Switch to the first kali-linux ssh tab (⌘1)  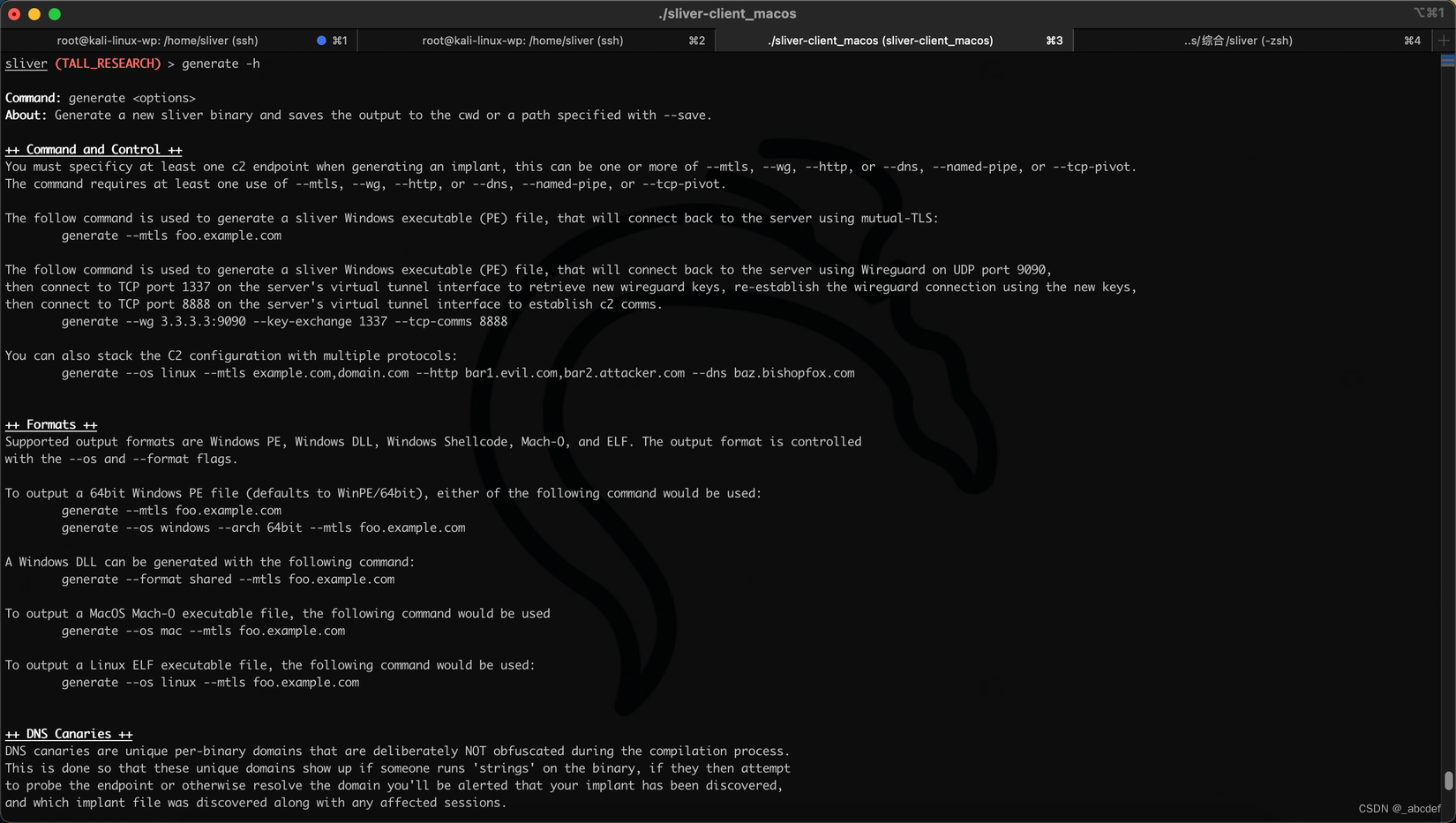pyautogui.click(x=179, y=41)
